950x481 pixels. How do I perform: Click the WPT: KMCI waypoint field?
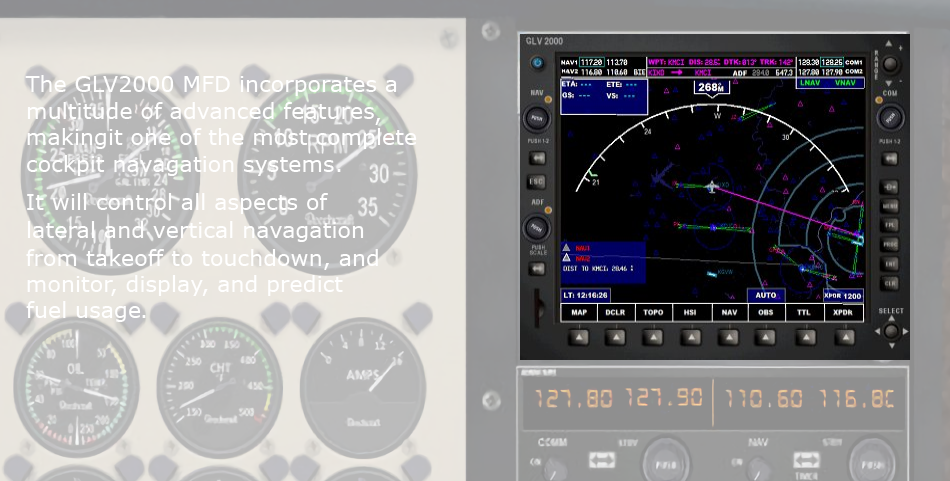[x=666, y=62]
